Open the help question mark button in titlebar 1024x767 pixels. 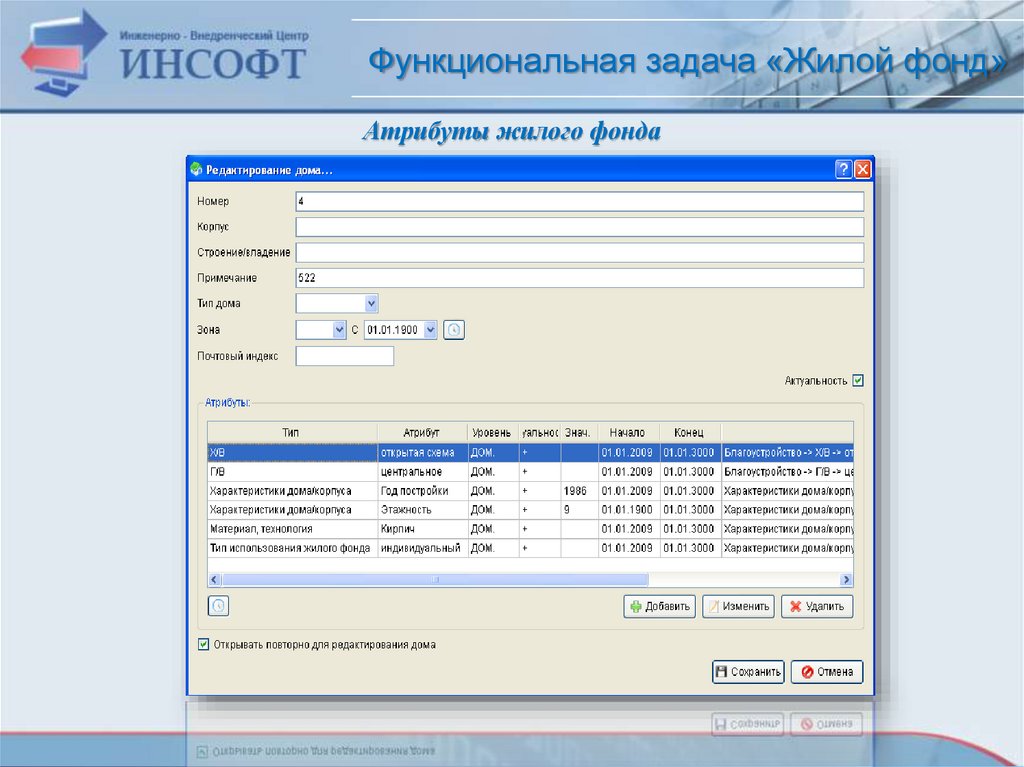843,170
